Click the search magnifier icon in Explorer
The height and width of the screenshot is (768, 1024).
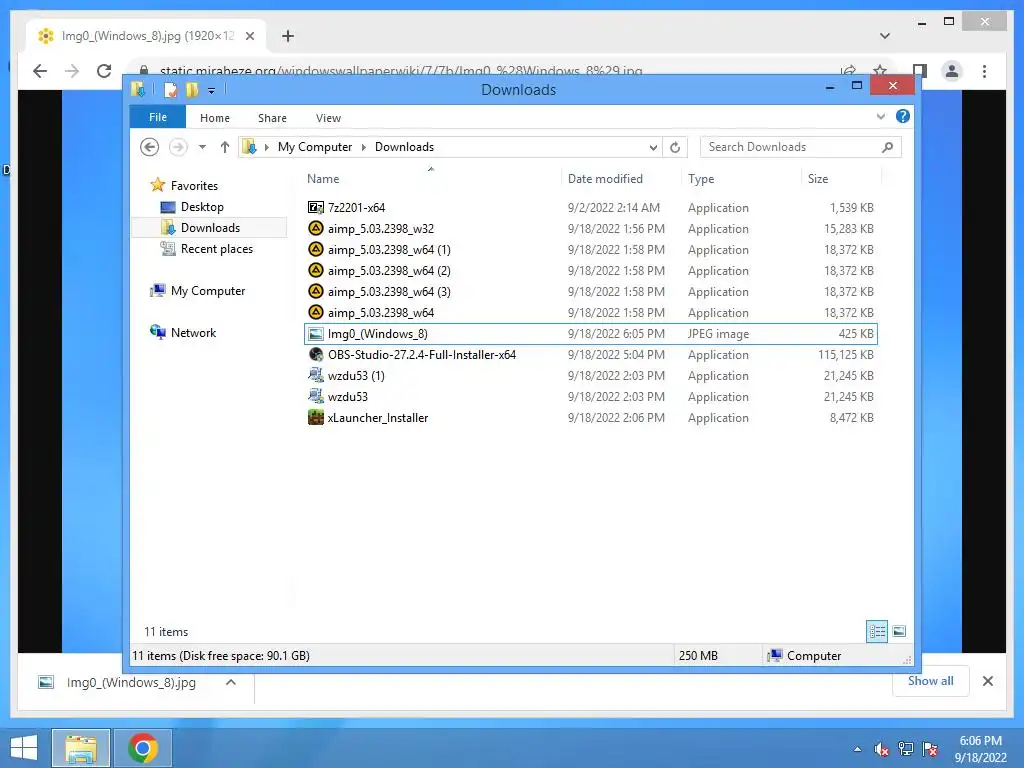pos(887,147)
